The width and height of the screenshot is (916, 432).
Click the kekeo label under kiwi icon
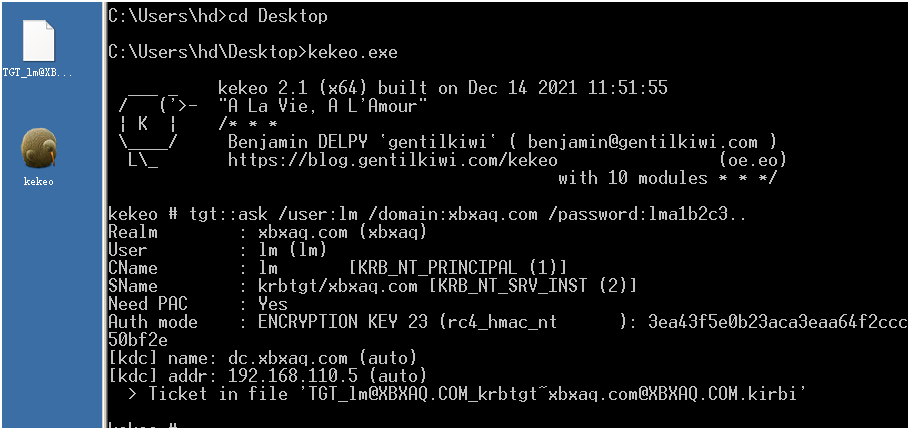[x=39, y=181]
